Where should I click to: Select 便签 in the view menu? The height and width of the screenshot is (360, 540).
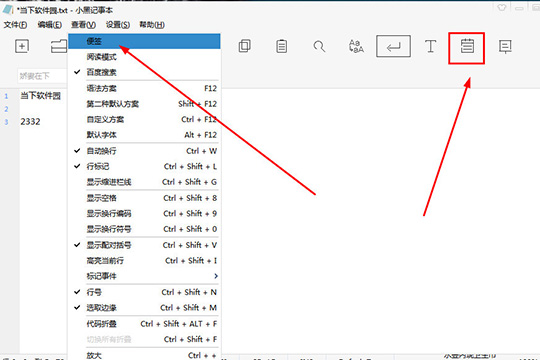click(144, 41)
